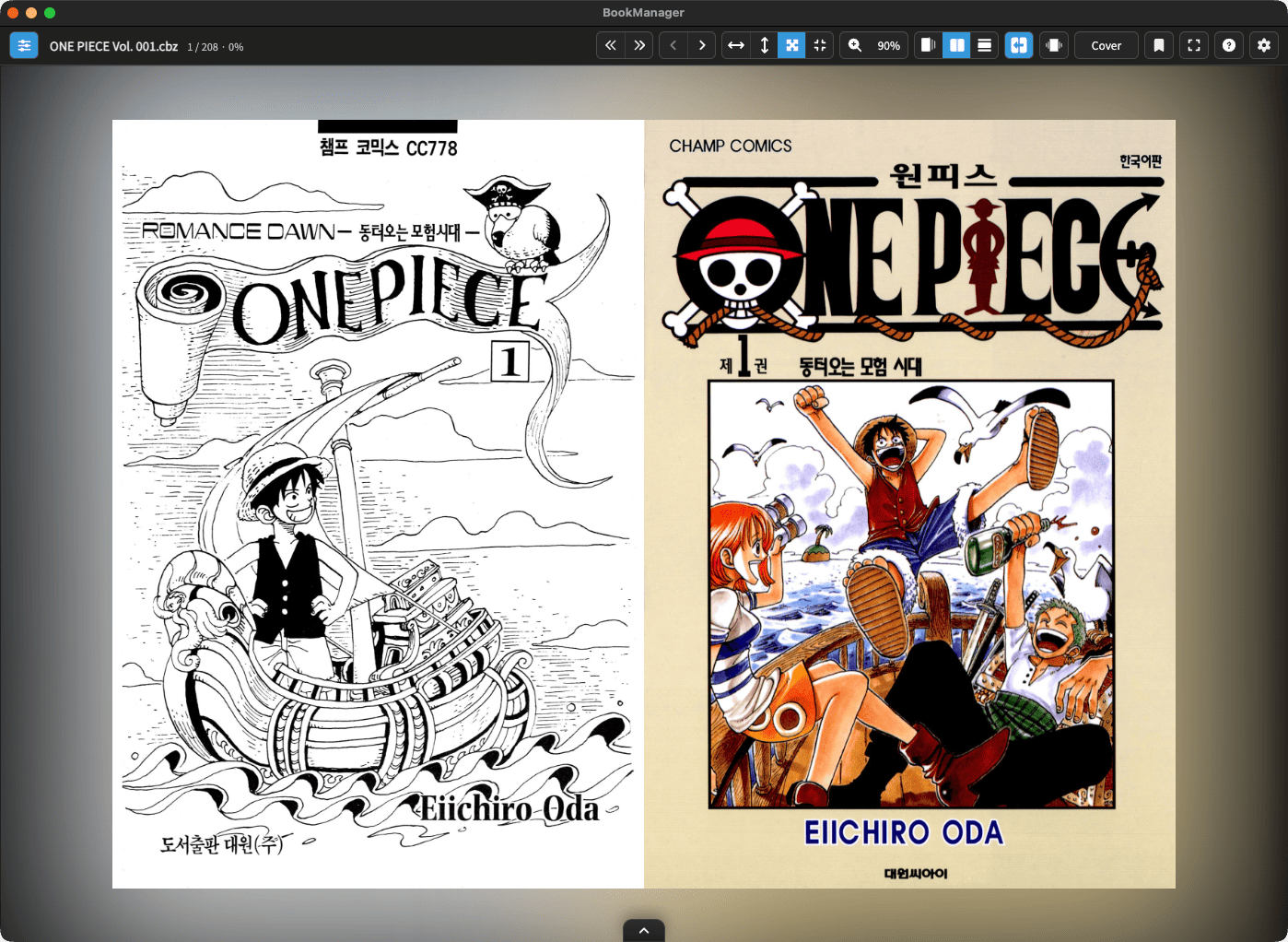Jump to the first page
Screen dimensions: 1288x942
coord(611,45)
